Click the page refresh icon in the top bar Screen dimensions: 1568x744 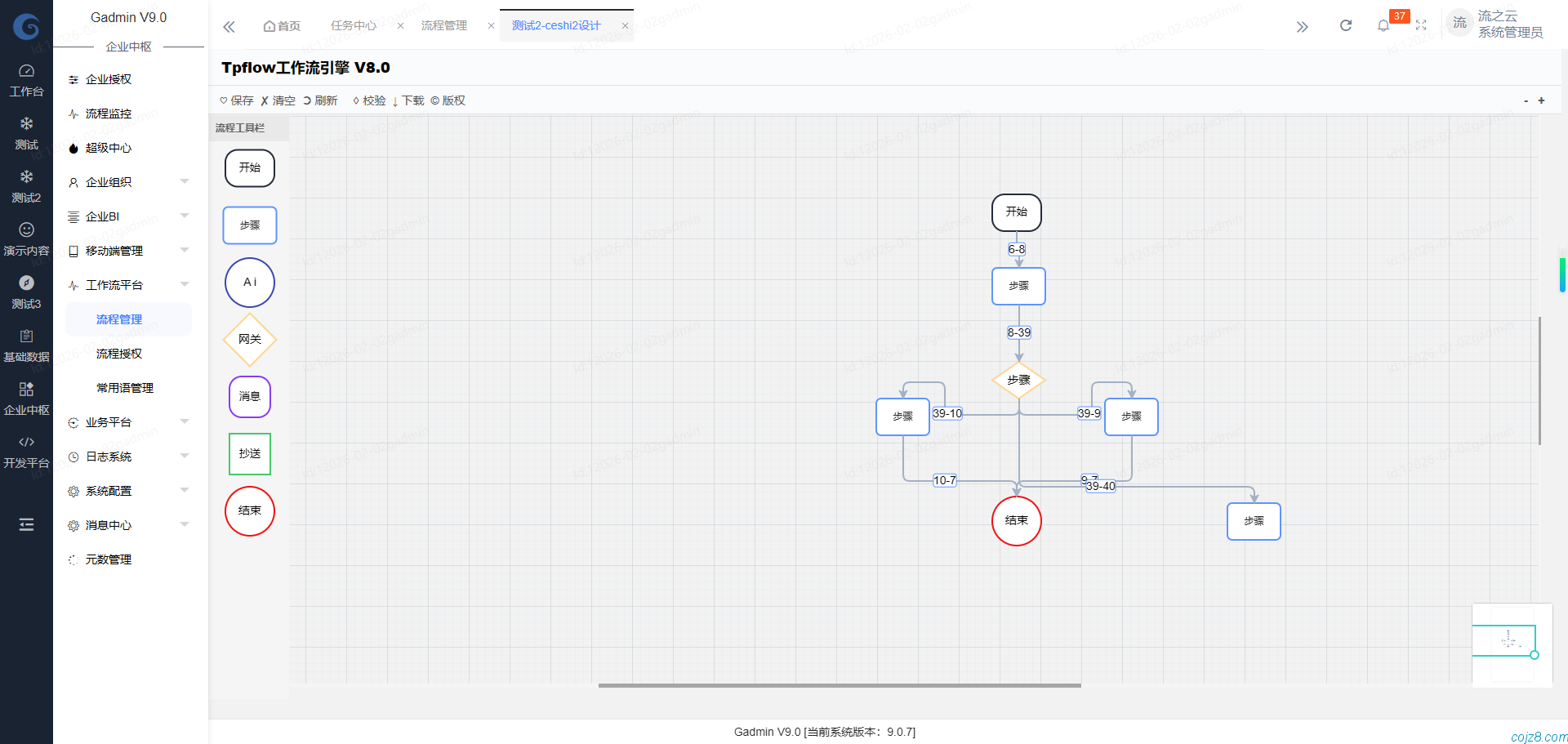[1345, 25]
